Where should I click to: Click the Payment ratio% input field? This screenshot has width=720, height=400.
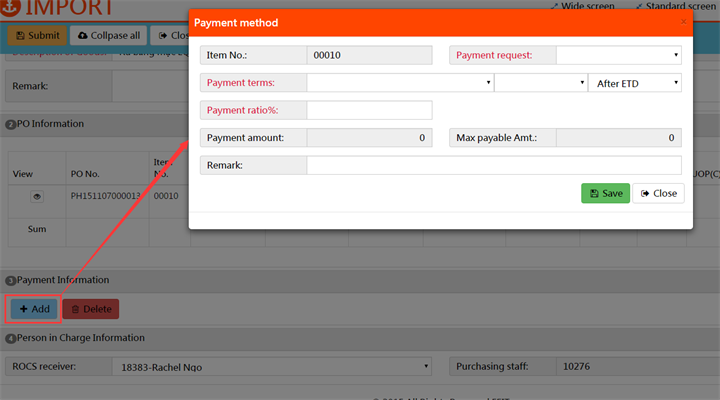369,110
